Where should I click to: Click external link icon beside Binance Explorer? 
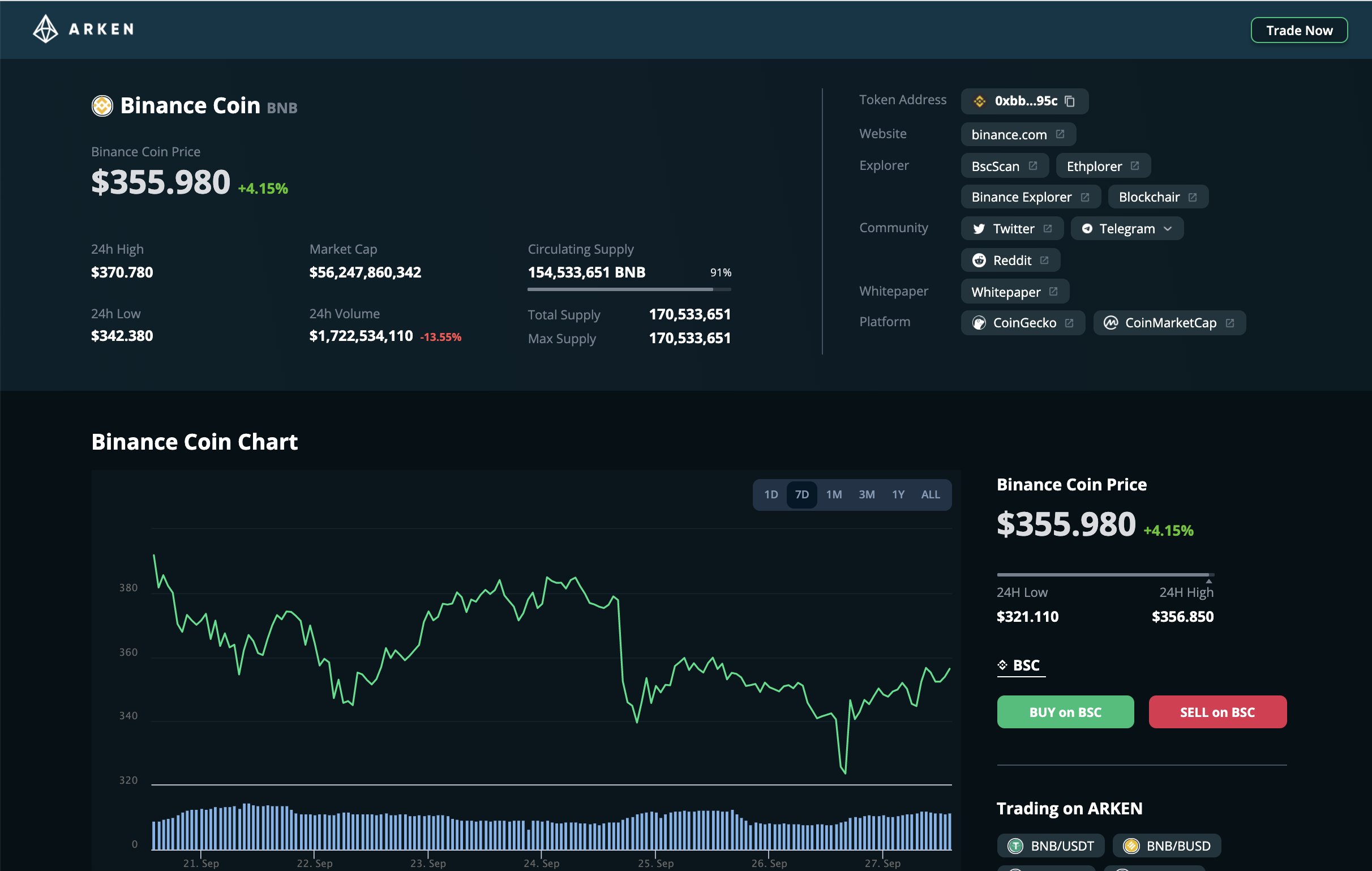1085,197
